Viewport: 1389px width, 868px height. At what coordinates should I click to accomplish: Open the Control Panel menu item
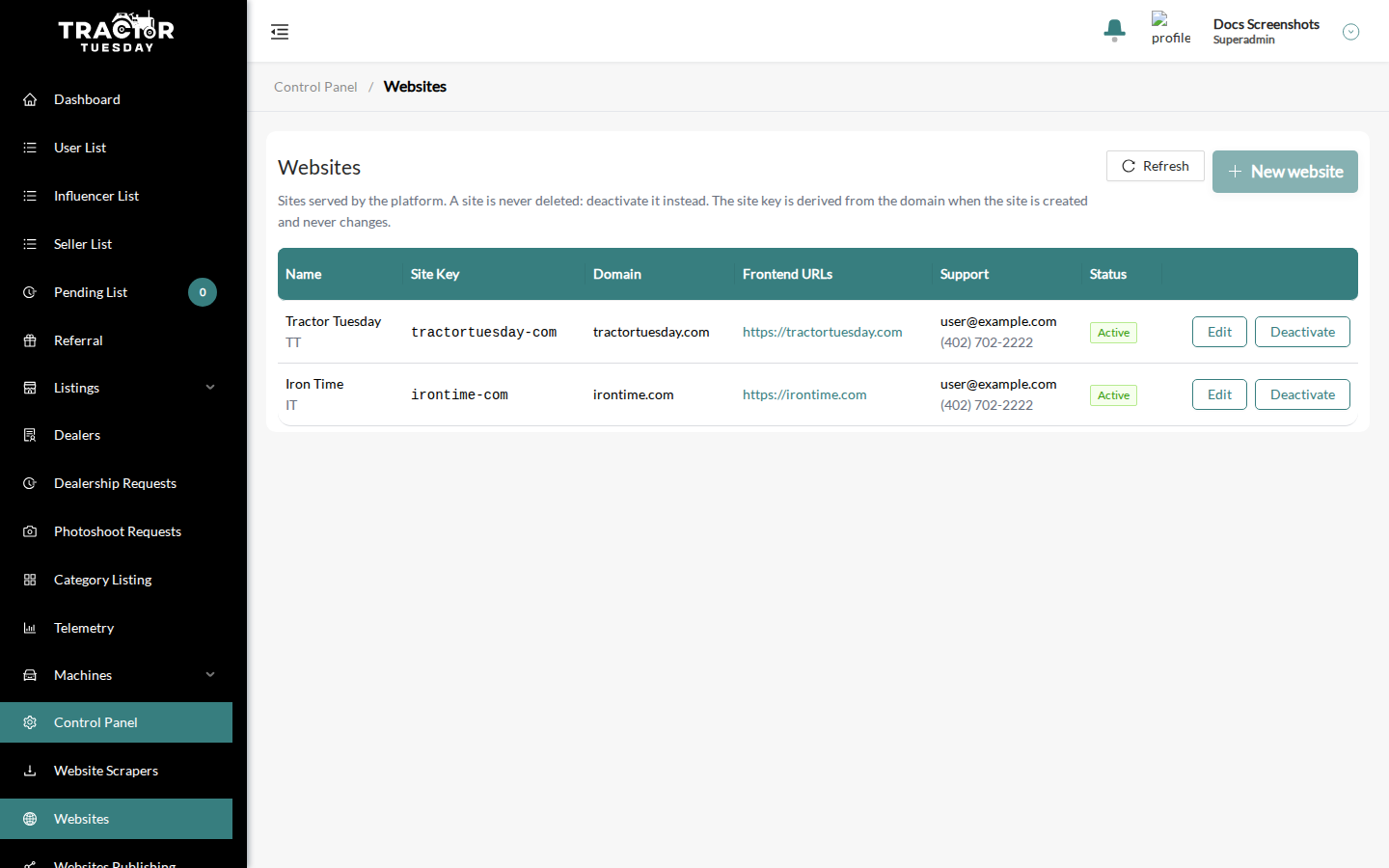click(x=116, y=722)
